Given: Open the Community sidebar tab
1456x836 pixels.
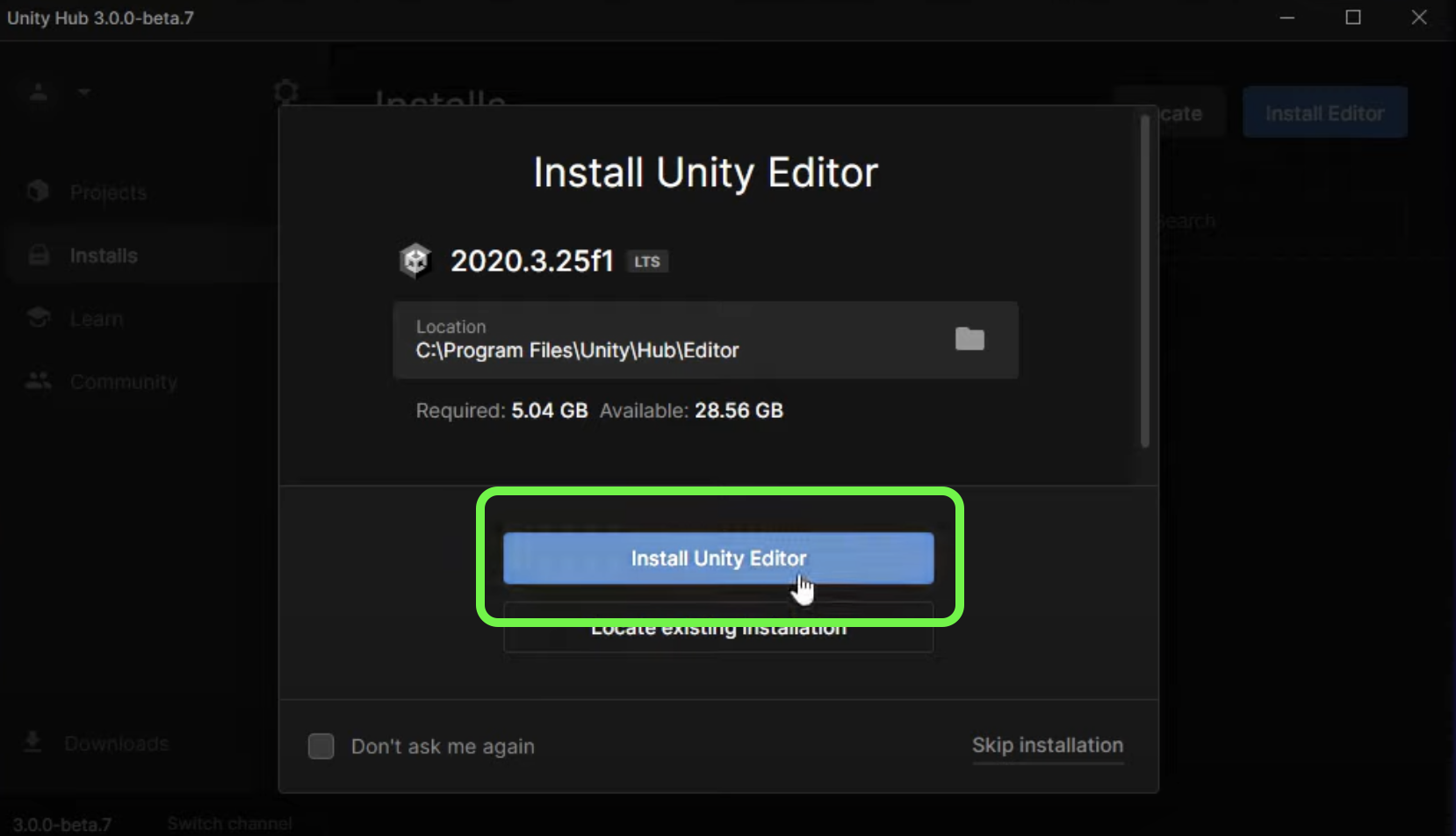Looking at the screenshot, I should coord(123,382).
